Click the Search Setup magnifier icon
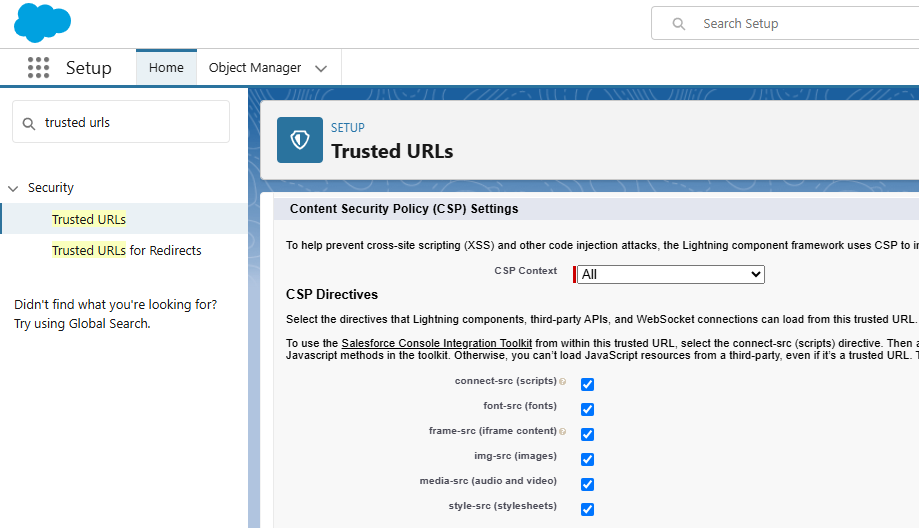 click(x=679, y=23)
